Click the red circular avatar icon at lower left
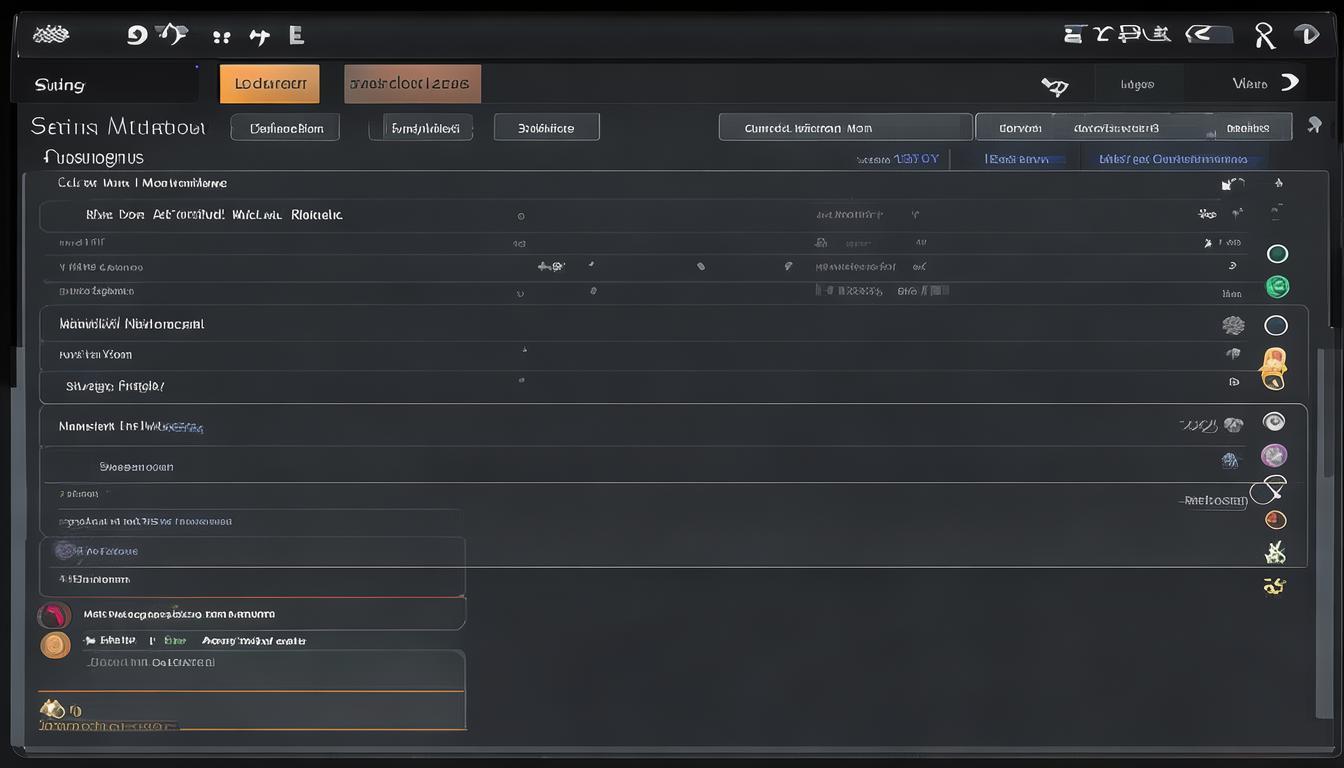 click(54, 615)
